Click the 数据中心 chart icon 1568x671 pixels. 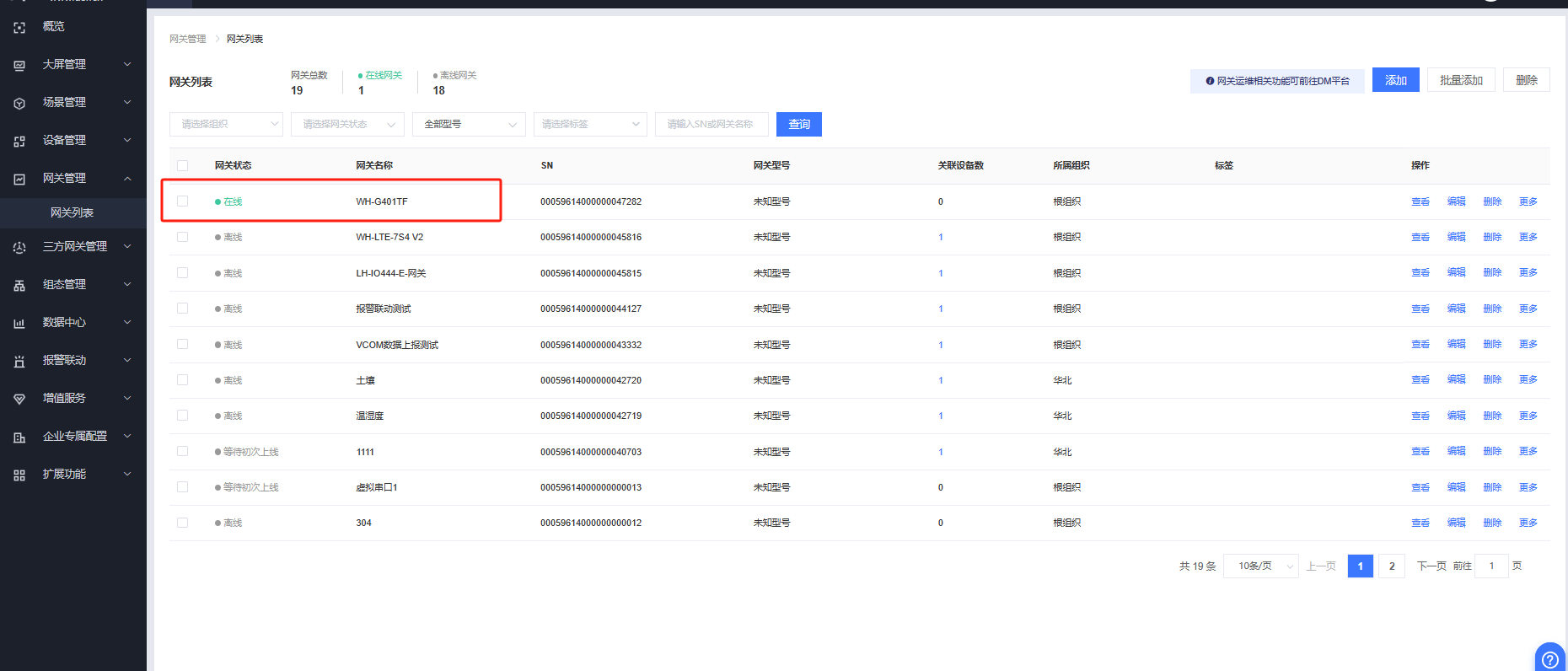[x=19, y=323]
